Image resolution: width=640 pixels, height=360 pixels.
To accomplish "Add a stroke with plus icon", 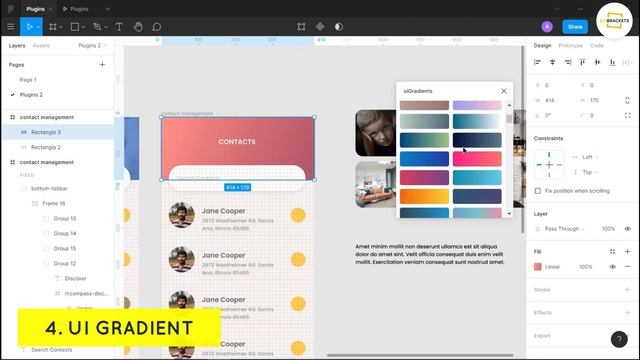I will [627, 290].
